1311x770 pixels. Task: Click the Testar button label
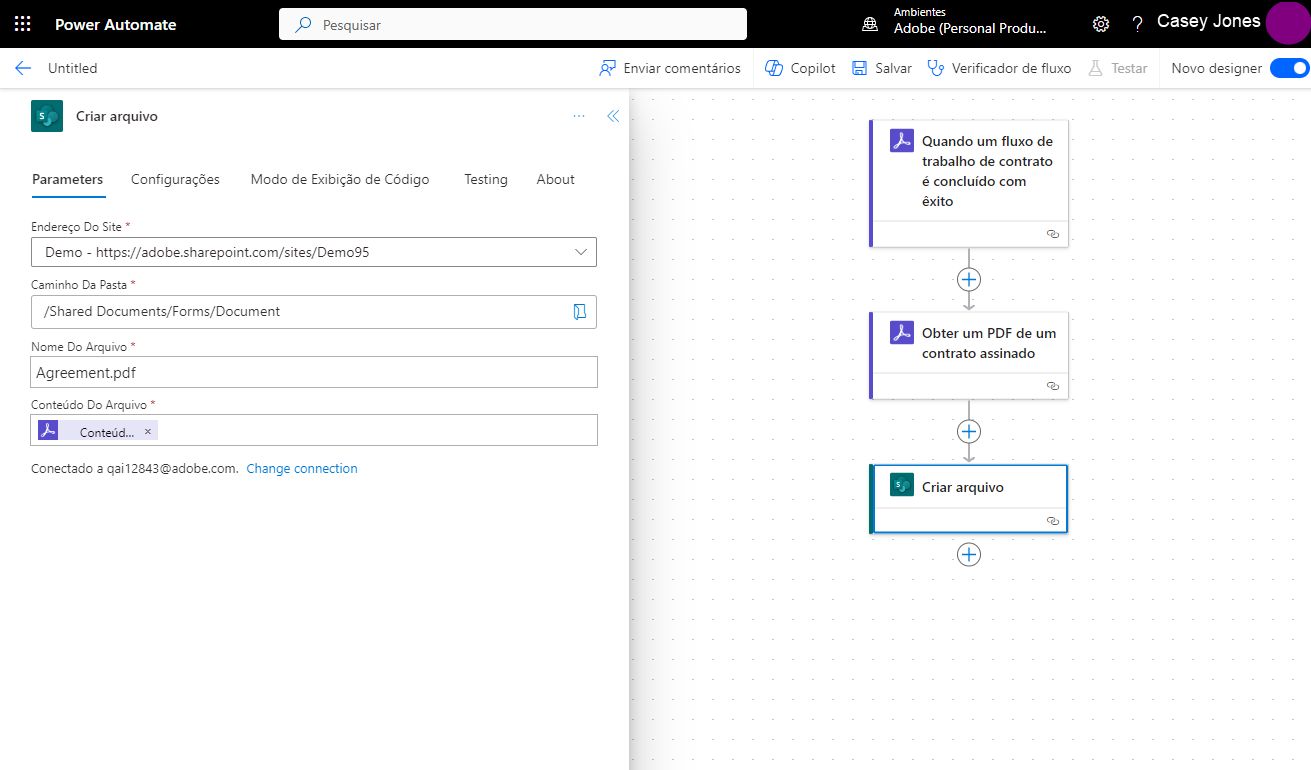coord(1129,68)
